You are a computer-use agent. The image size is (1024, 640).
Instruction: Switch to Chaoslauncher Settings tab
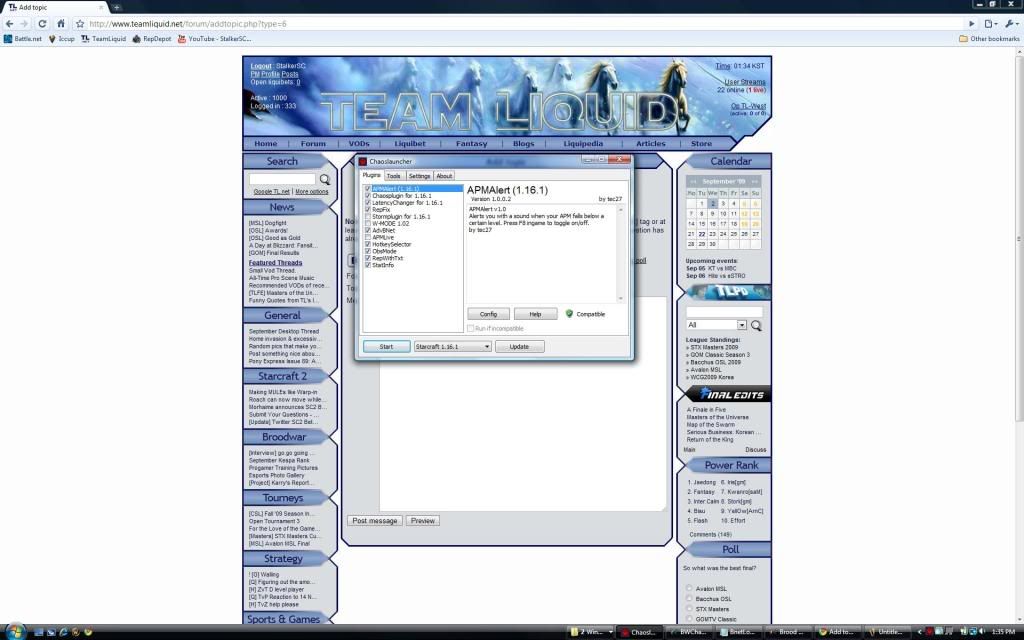tap(419, 176)
